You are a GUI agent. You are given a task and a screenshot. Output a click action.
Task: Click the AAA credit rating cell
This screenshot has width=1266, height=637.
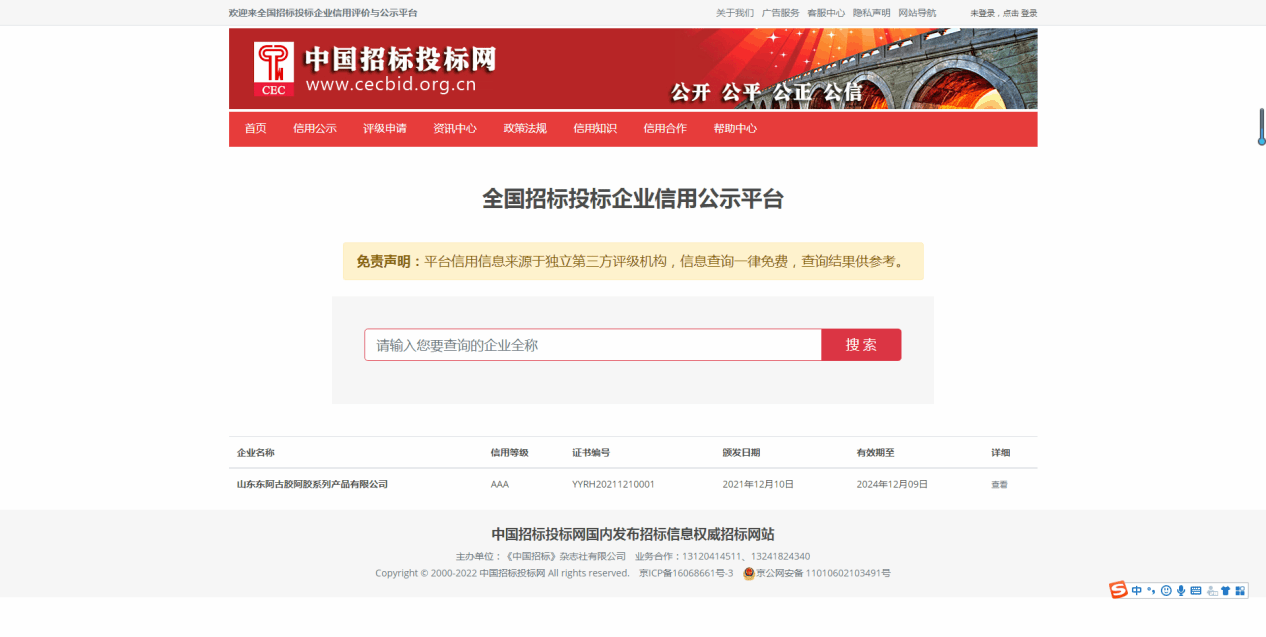click(500, 484)
